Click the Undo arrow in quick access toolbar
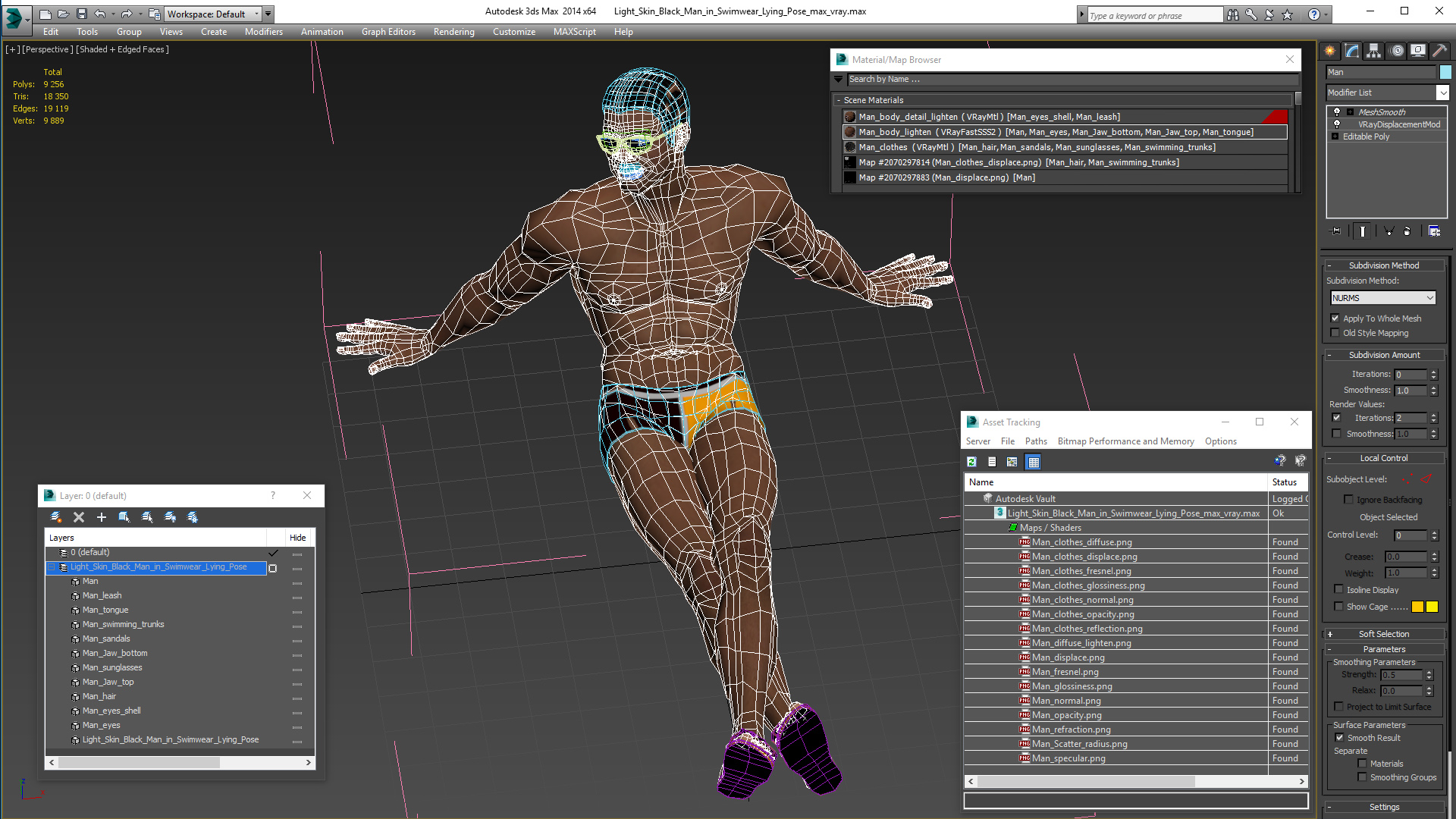Viewport: 1456px width, 819px height. coord(99,14)
